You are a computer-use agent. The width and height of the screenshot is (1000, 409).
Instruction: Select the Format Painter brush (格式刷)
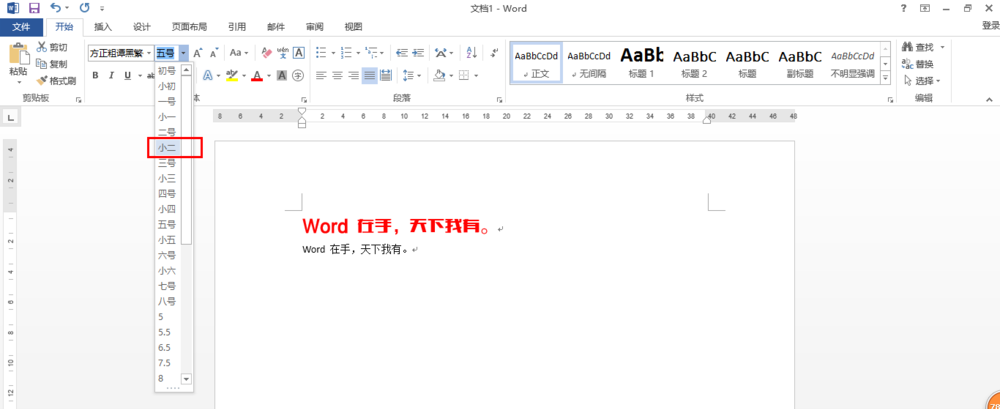tap(56, 80)
